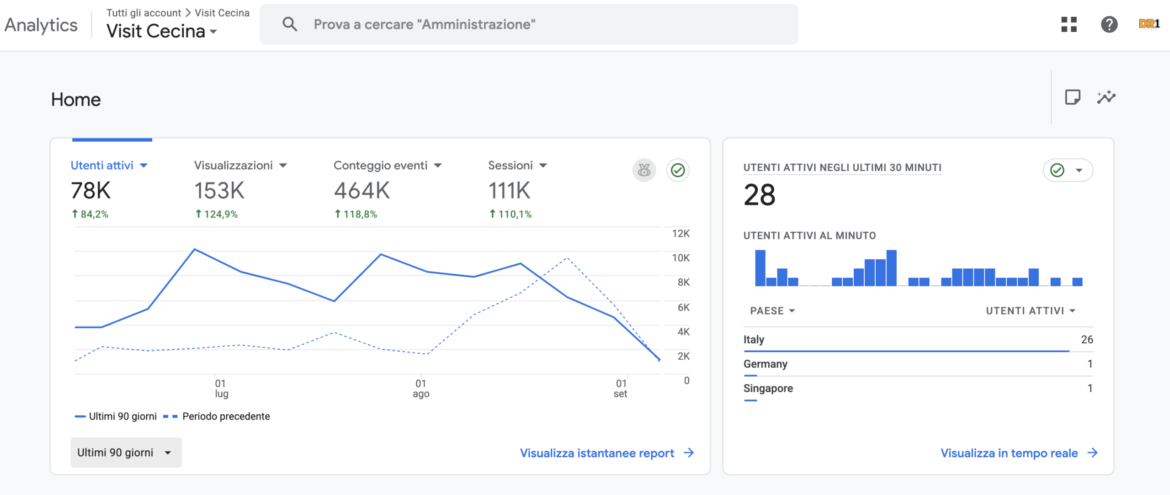Open the Utenti attivi column dropdown in realtime table
Image resolution: width=1170 pixels, height=495 pixels.
(1030, 311)
